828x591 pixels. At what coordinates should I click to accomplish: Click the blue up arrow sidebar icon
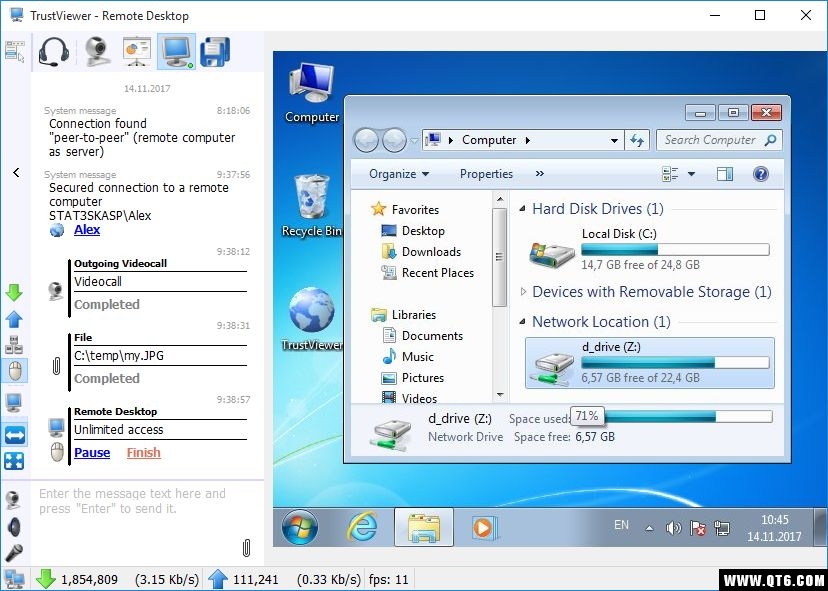[14, 319]
